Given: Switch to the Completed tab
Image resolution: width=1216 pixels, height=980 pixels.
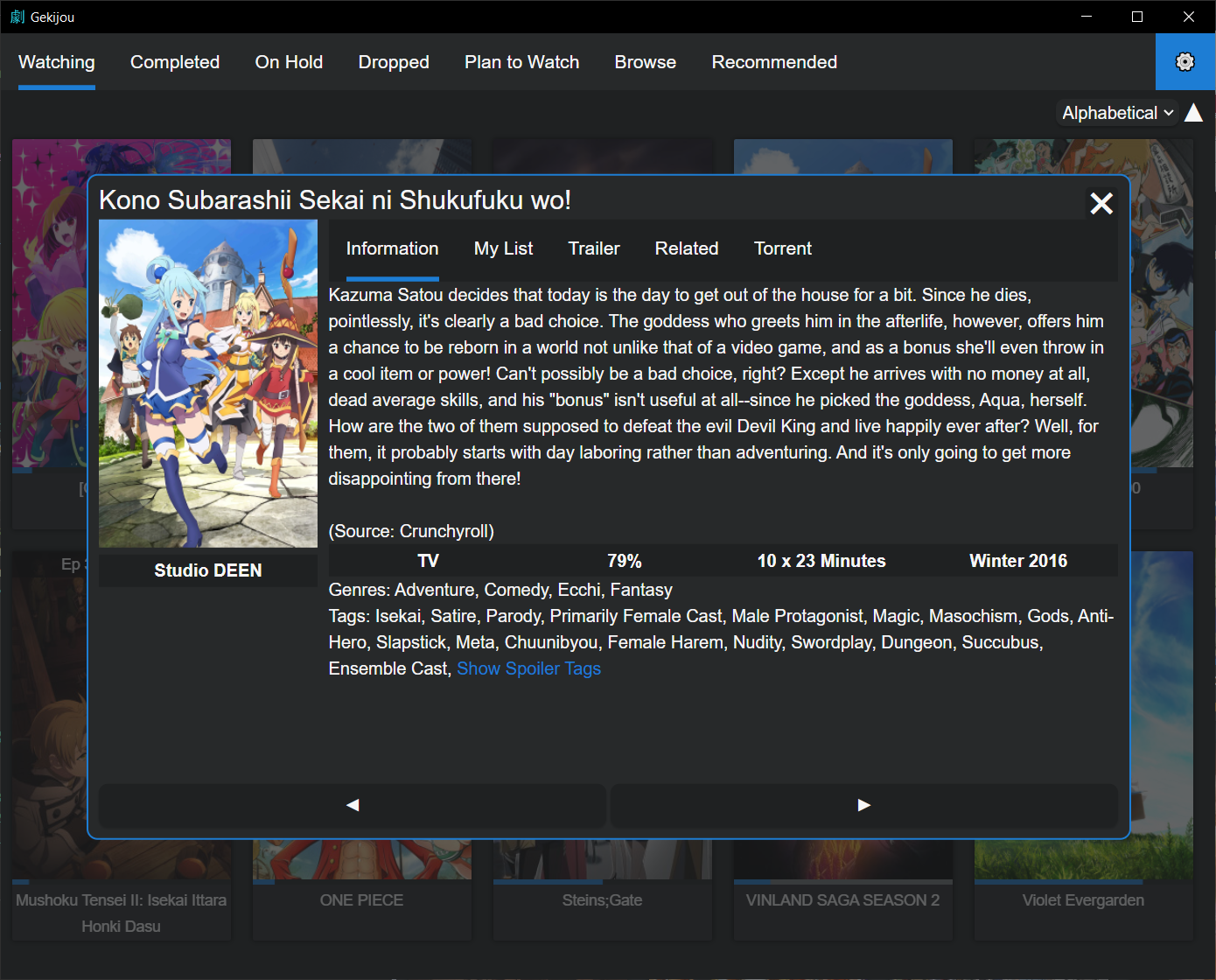Looking at the screenshot, I should (x=175, y=62).
